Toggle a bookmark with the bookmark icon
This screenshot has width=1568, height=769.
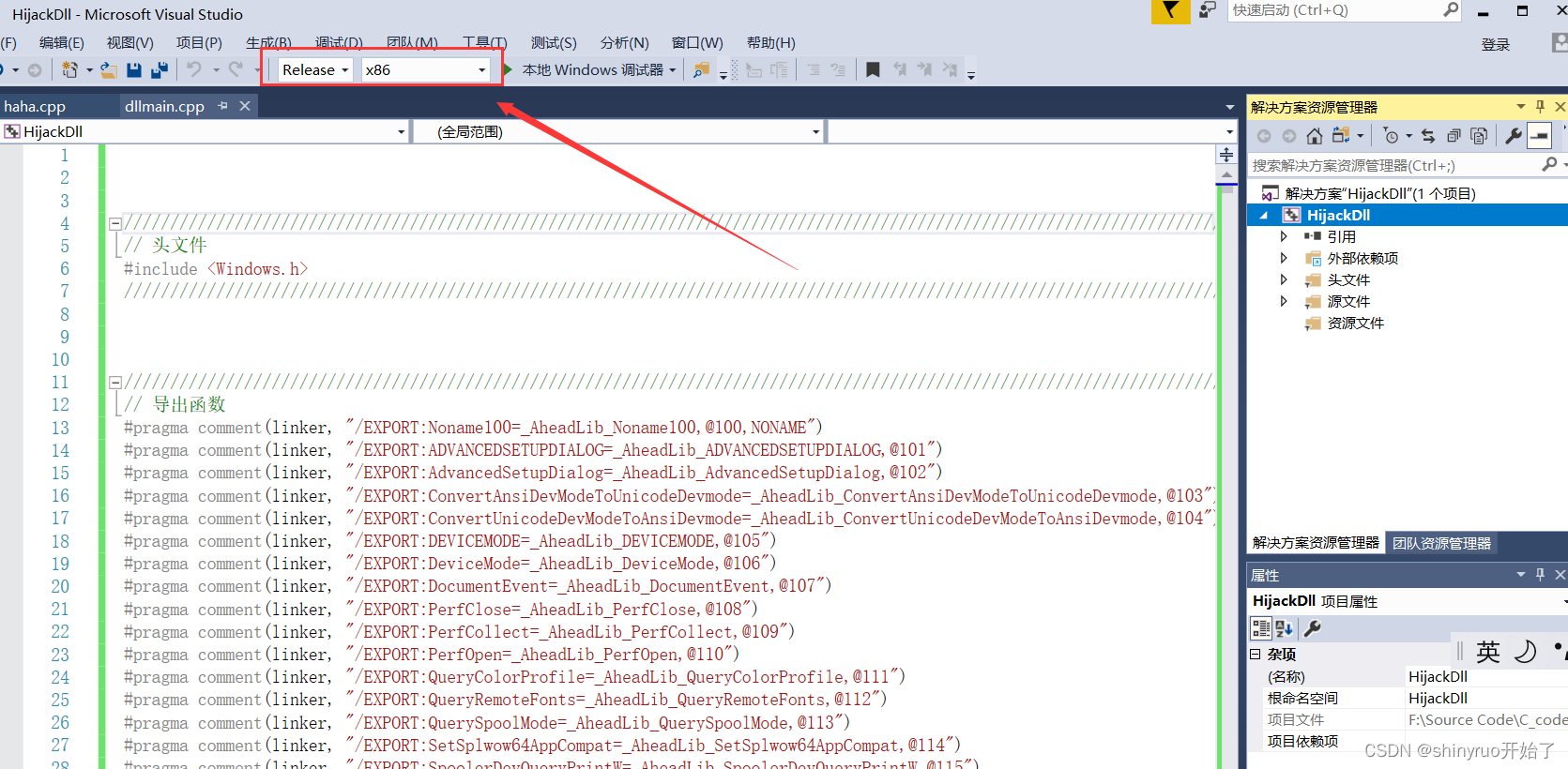point(873,69)
